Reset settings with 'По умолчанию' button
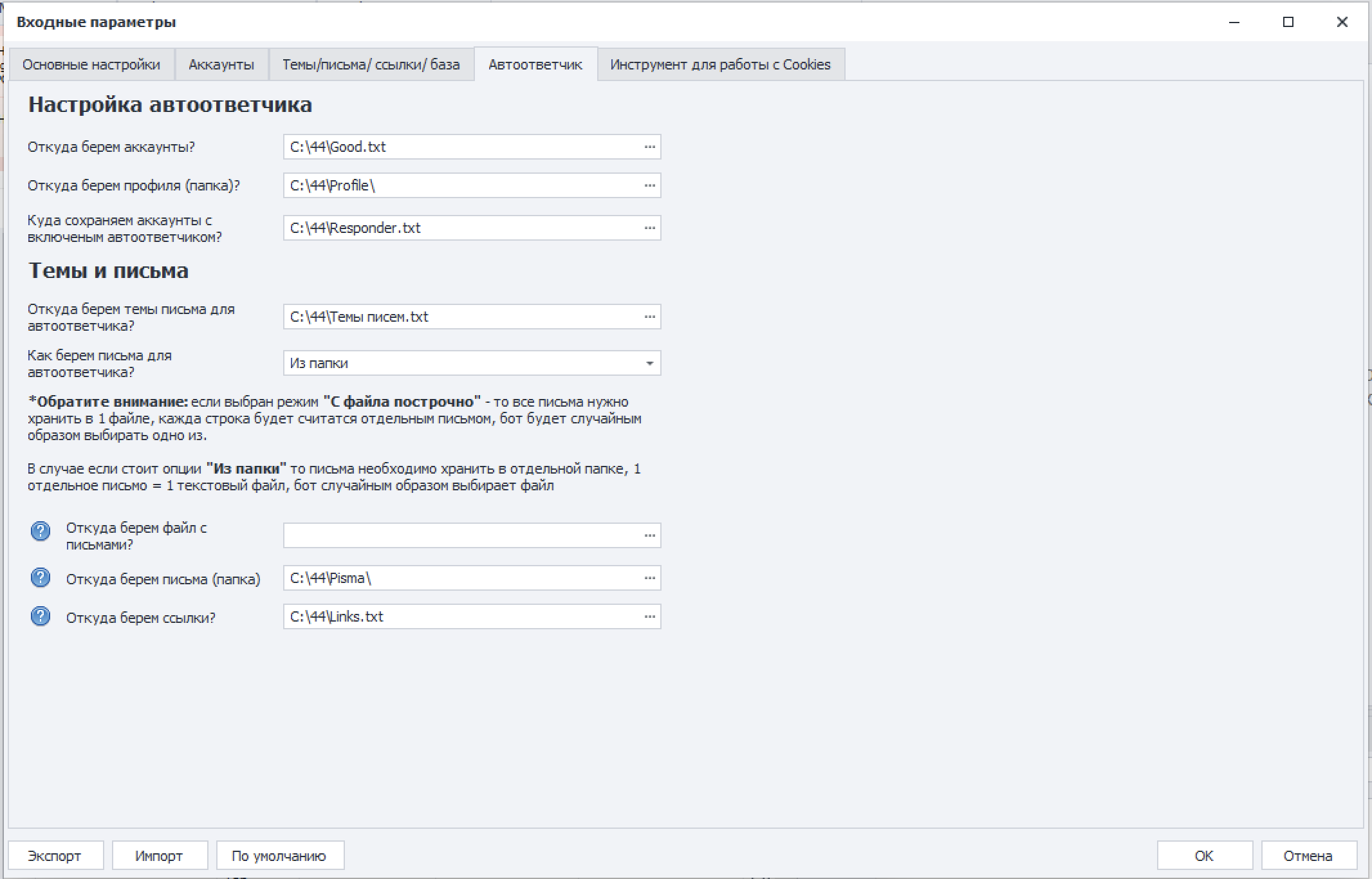 coord(279,856)
